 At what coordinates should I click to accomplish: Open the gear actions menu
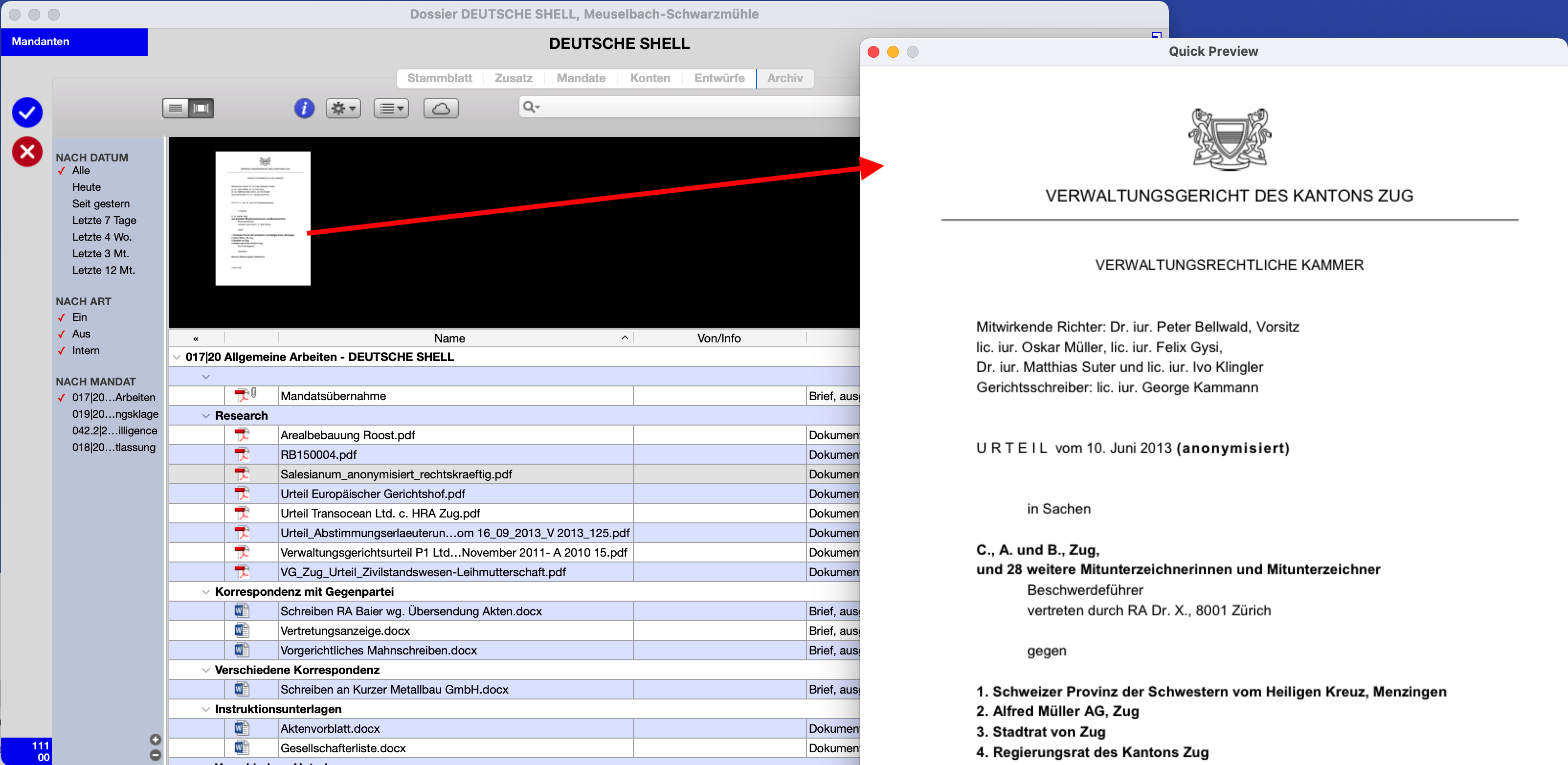[x=343, y=108]
